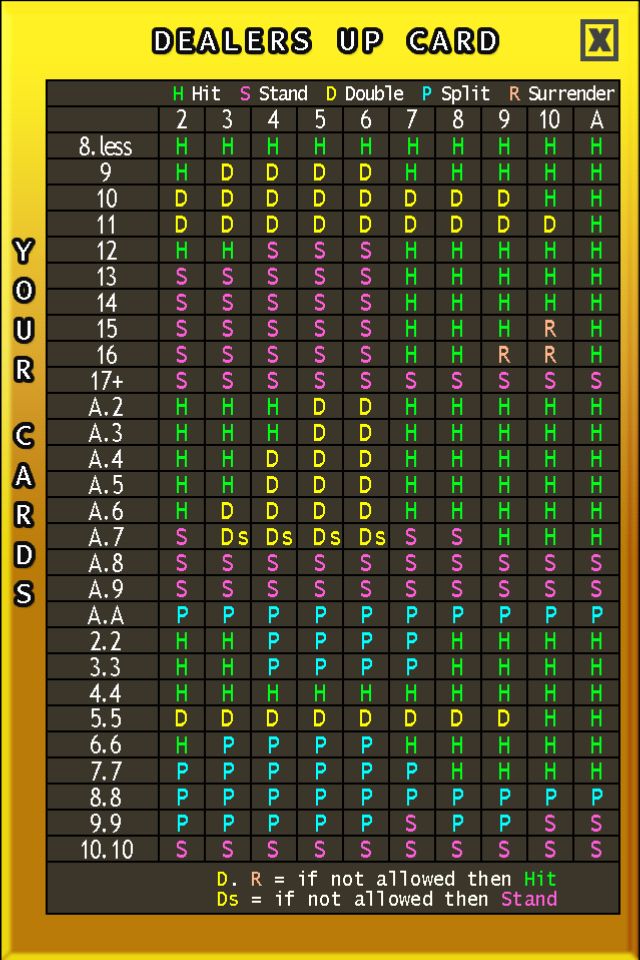
Task: Click the 'DEALERS UP CARD' title
Action: click(325, 41)
